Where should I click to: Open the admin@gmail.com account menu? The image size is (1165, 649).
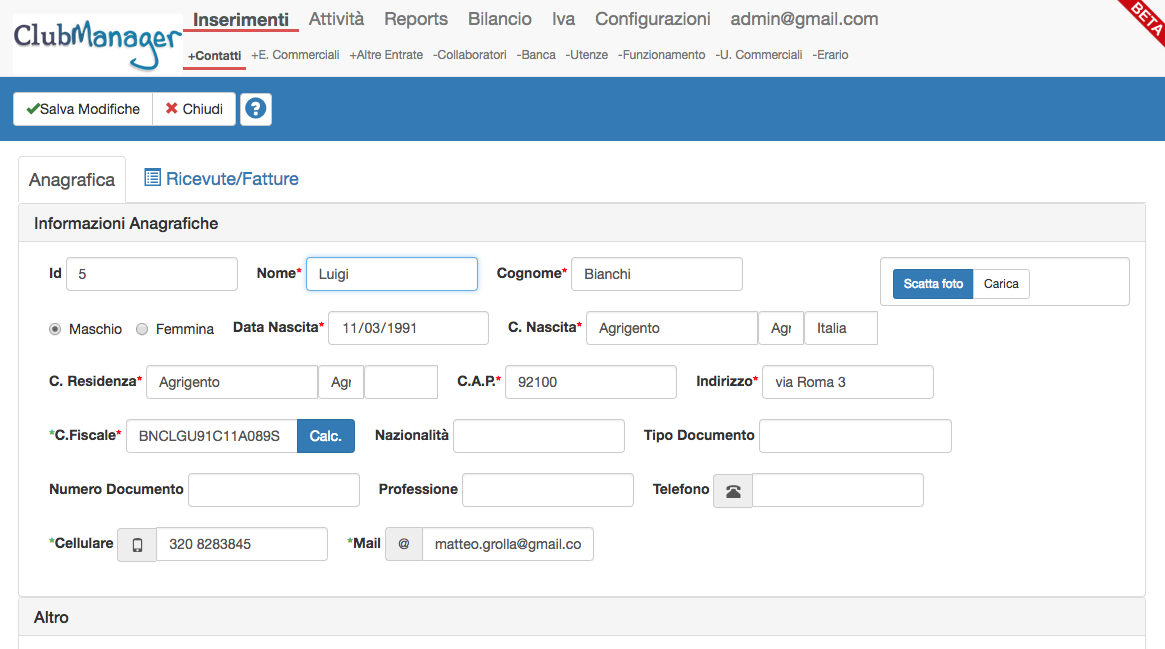[804, 19]
